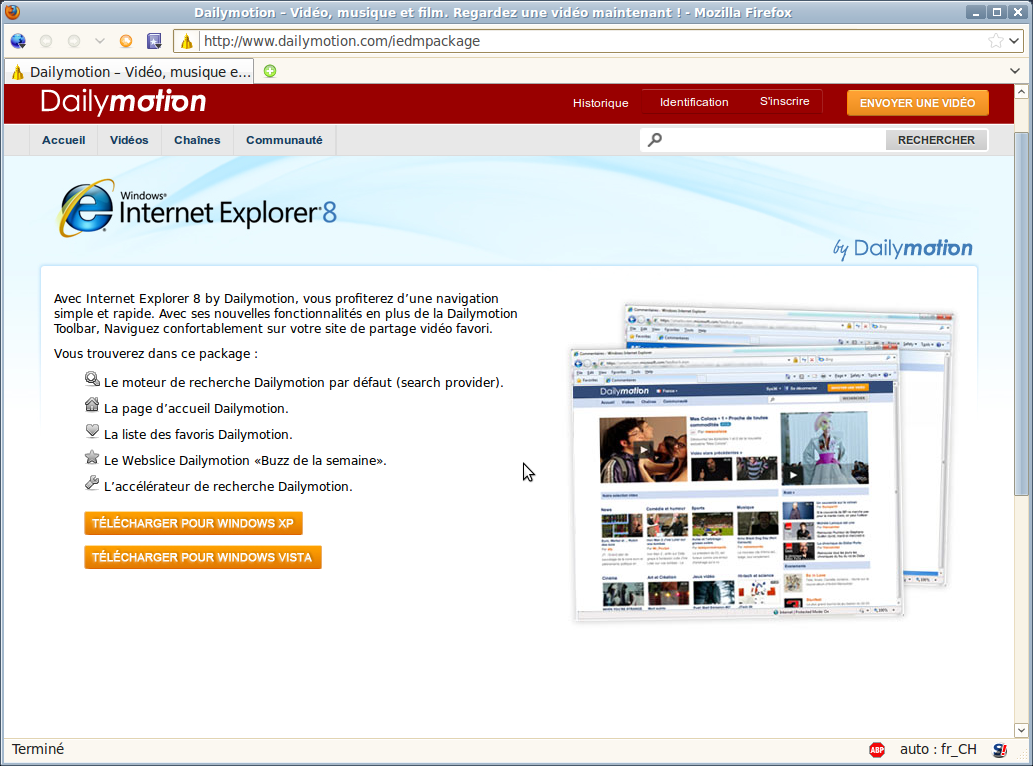Click TÉLÉCHARGER POUR WINDOWS VISTA button

(202, 557)
